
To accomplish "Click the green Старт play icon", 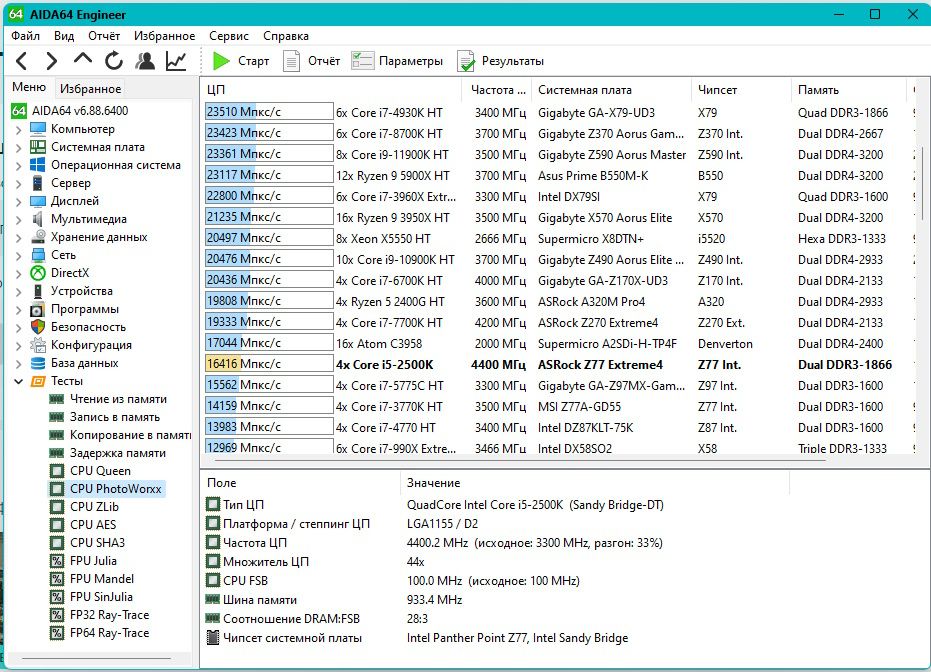I will (x=221, y=61).
